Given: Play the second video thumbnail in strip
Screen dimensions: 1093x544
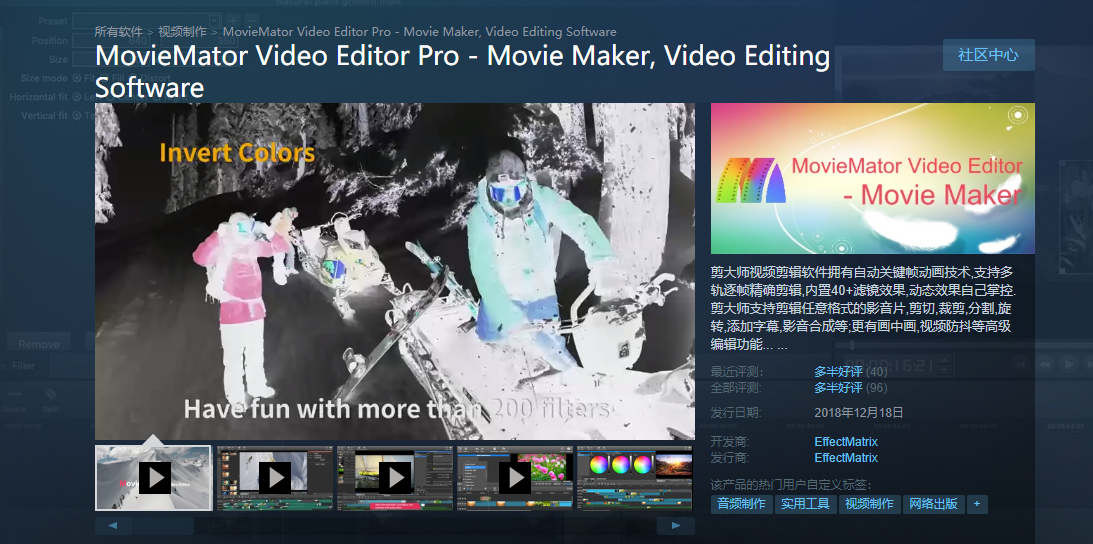Looking at the screenshot, I should [x=274, y=478].
